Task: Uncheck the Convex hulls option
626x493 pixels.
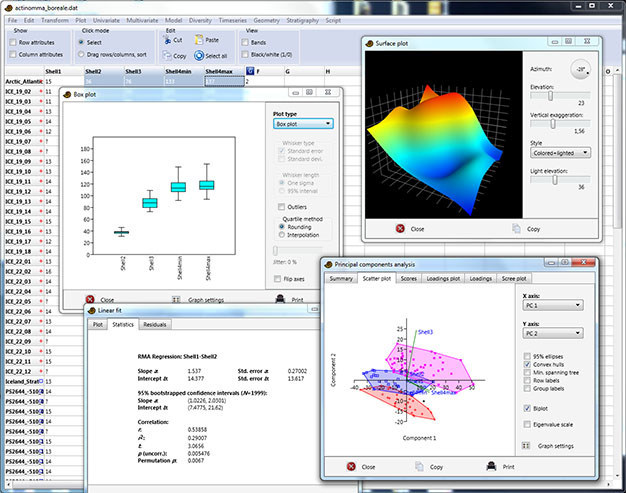Action: point(527,364)
